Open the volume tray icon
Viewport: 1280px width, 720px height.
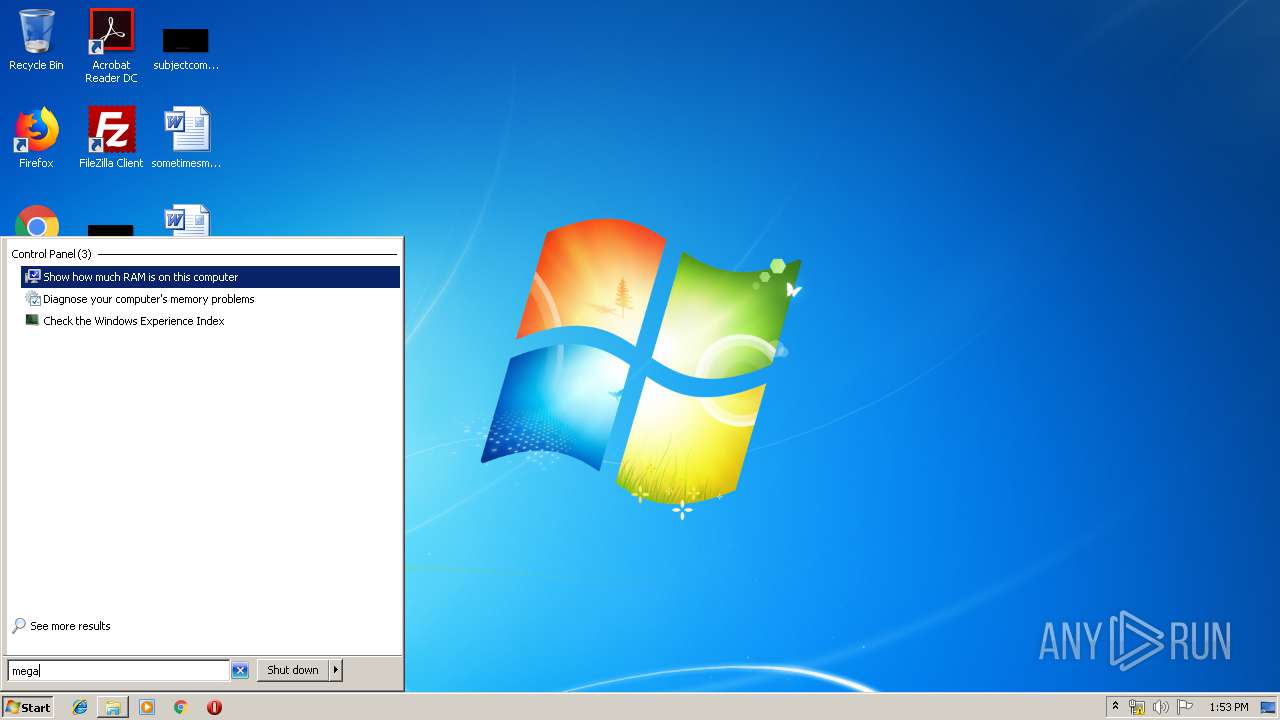[x=1160, y=707]
